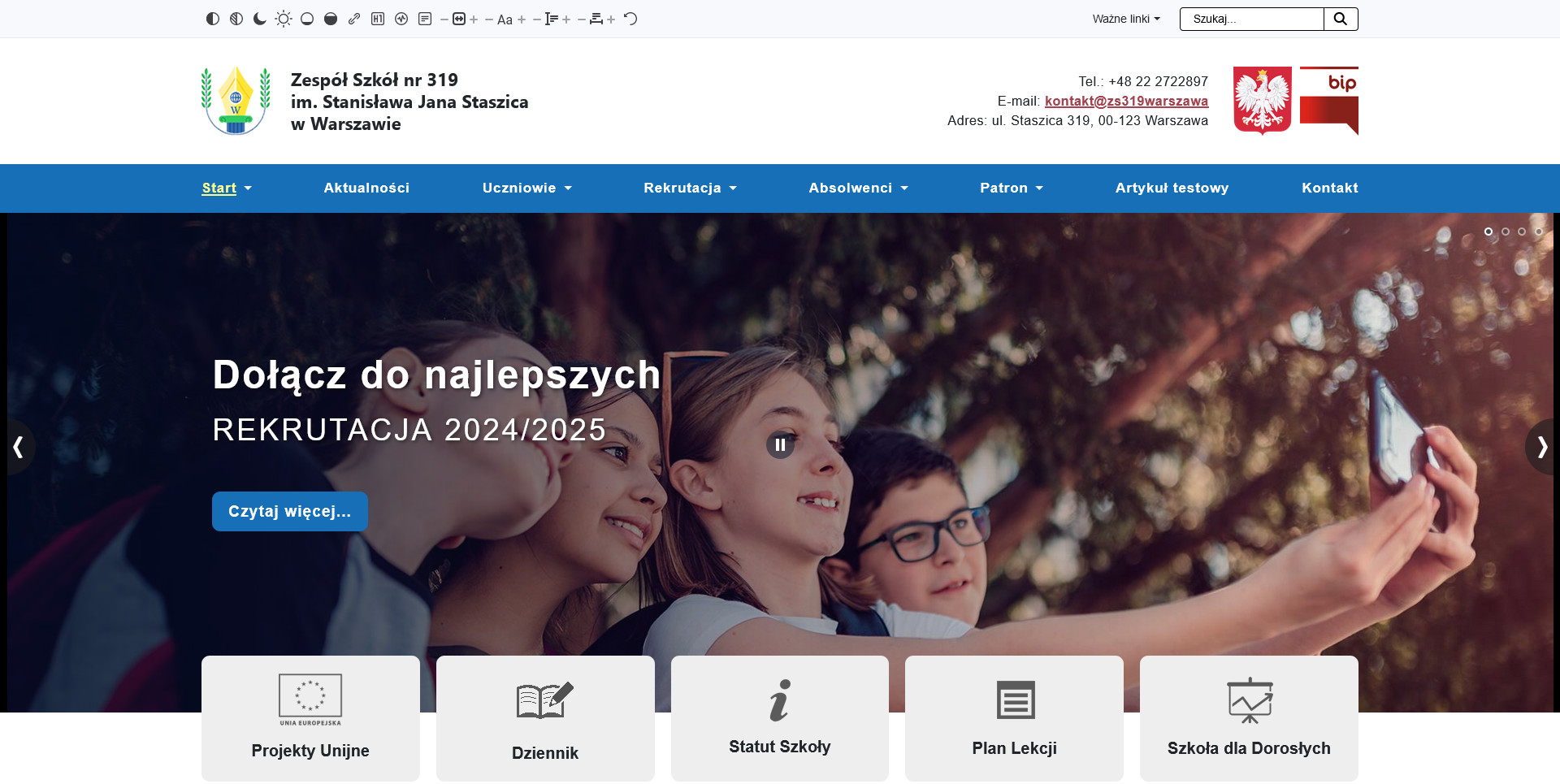The height and width of the screenshot is (784, 1560).
Task: Click the school contact email link
Action: click(1126, 101)
